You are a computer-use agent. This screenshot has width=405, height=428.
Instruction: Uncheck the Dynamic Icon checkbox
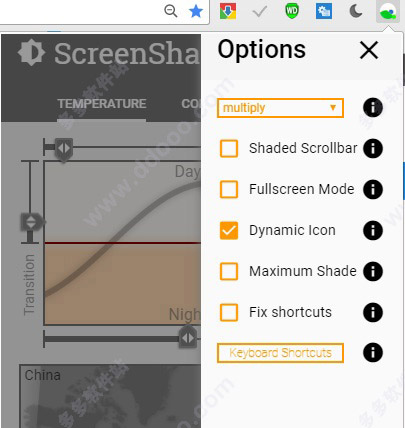(x=229, y=230)
